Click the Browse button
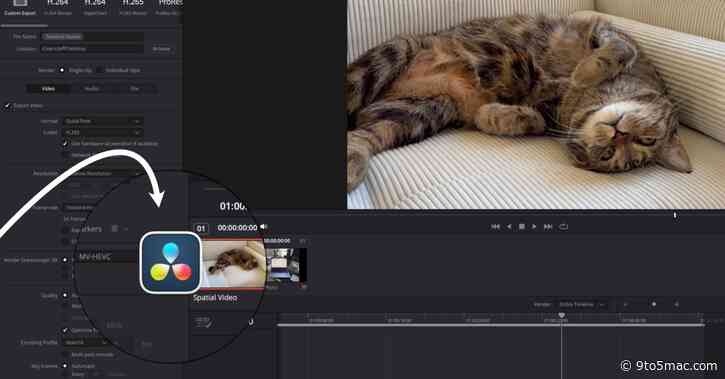 (161, 49)
